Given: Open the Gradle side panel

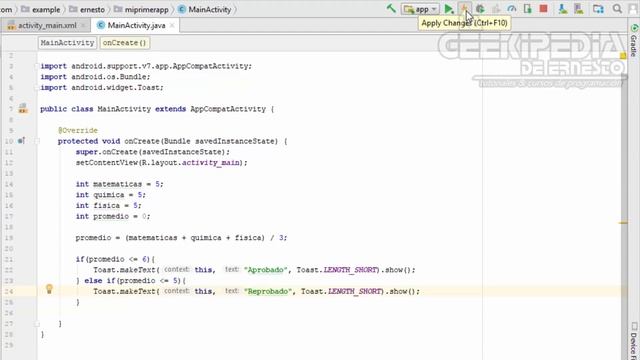Looking at the screenshot, I should pos(634,41).
